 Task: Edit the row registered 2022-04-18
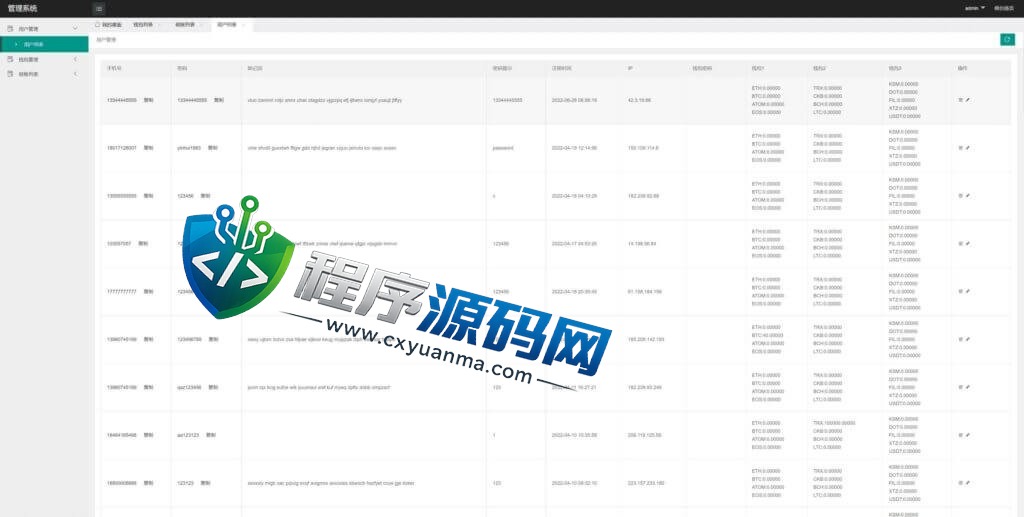click(967, 196)
